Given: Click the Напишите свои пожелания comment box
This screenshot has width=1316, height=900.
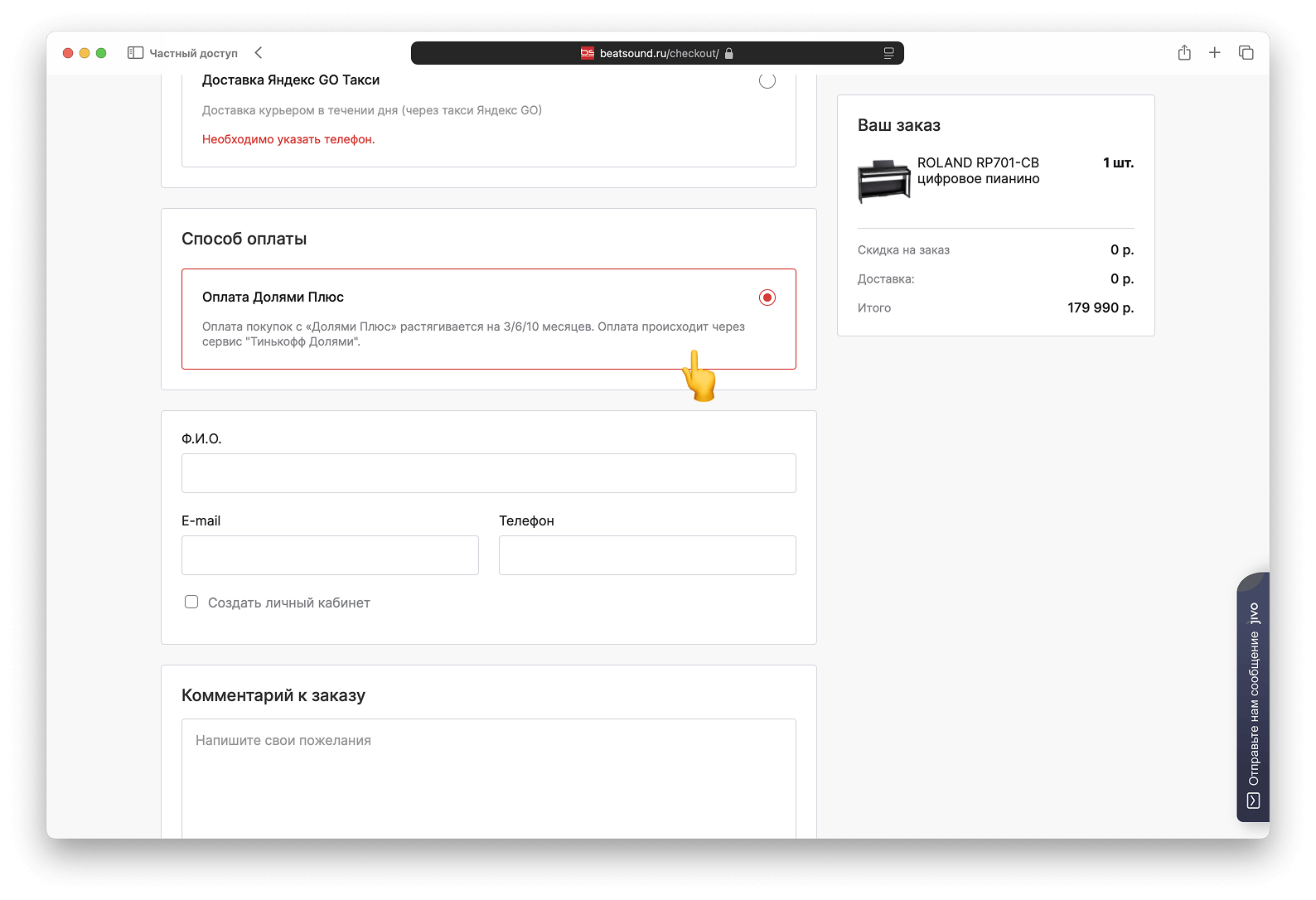Looking at the screenshot, I should coord(489,779).
